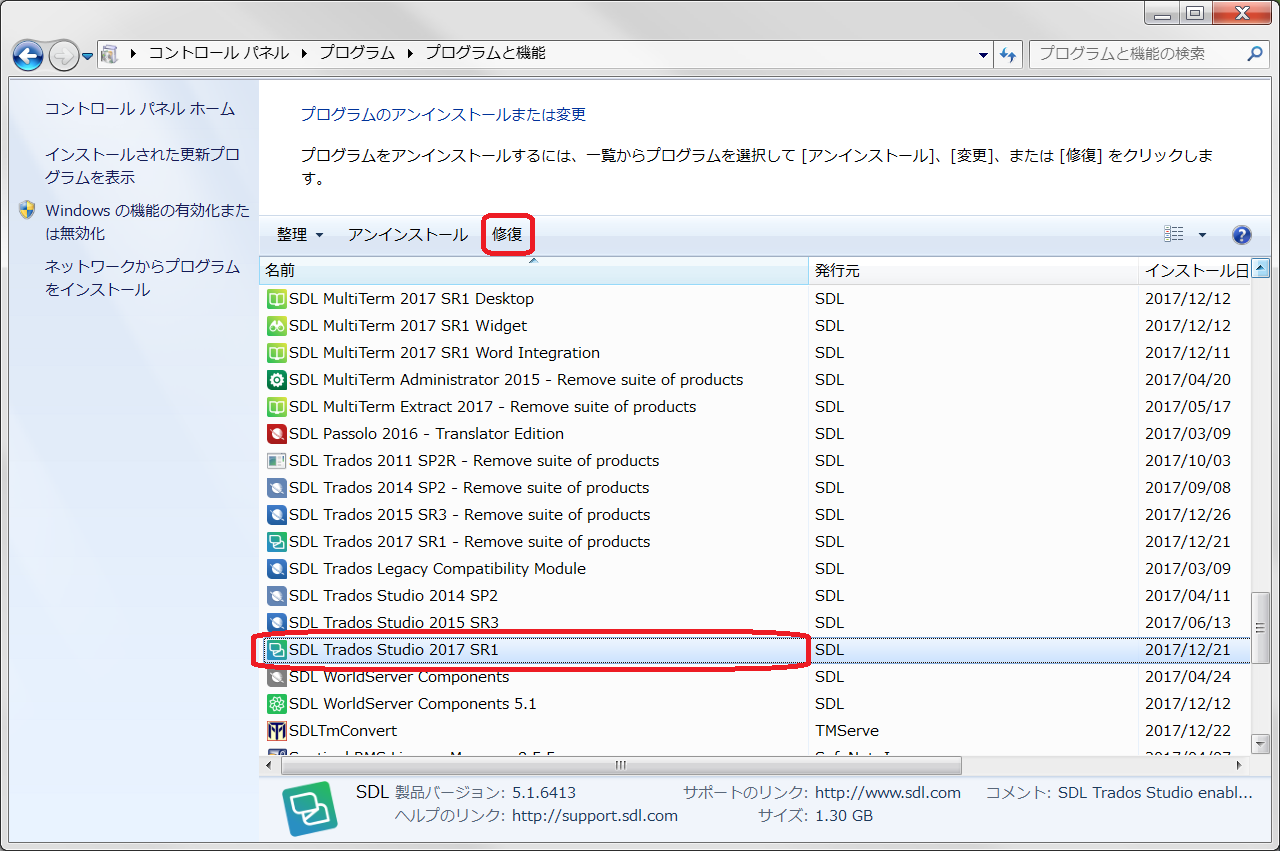
Task: Open Programs and Features help icon
Action: pos(1242,235)
